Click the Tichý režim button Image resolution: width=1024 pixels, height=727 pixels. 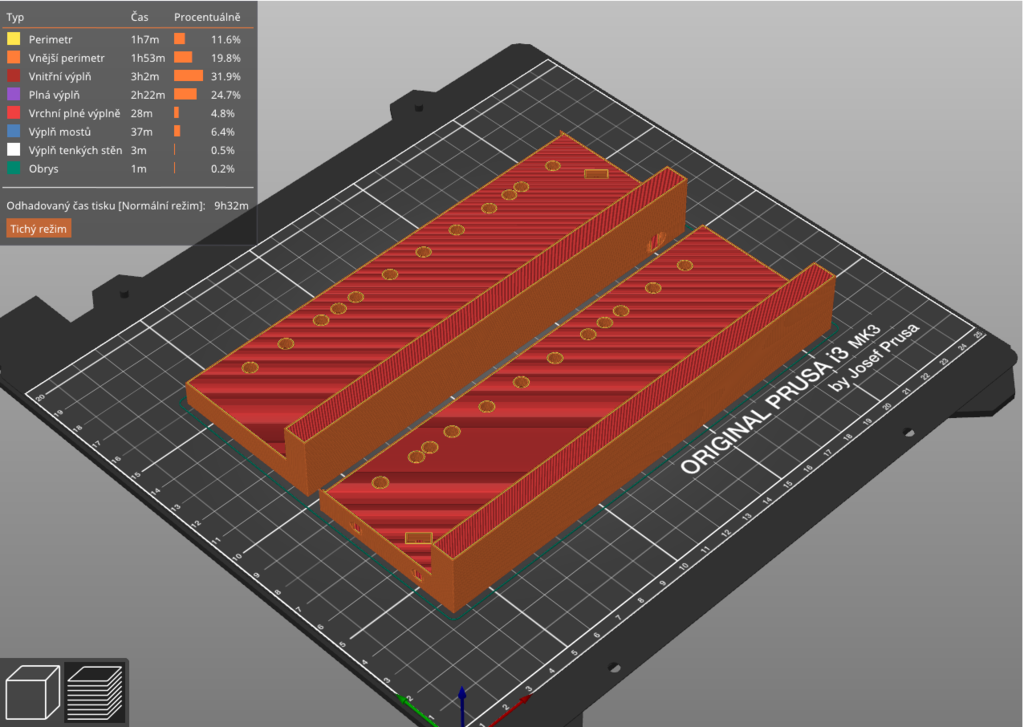coord(39,229)
